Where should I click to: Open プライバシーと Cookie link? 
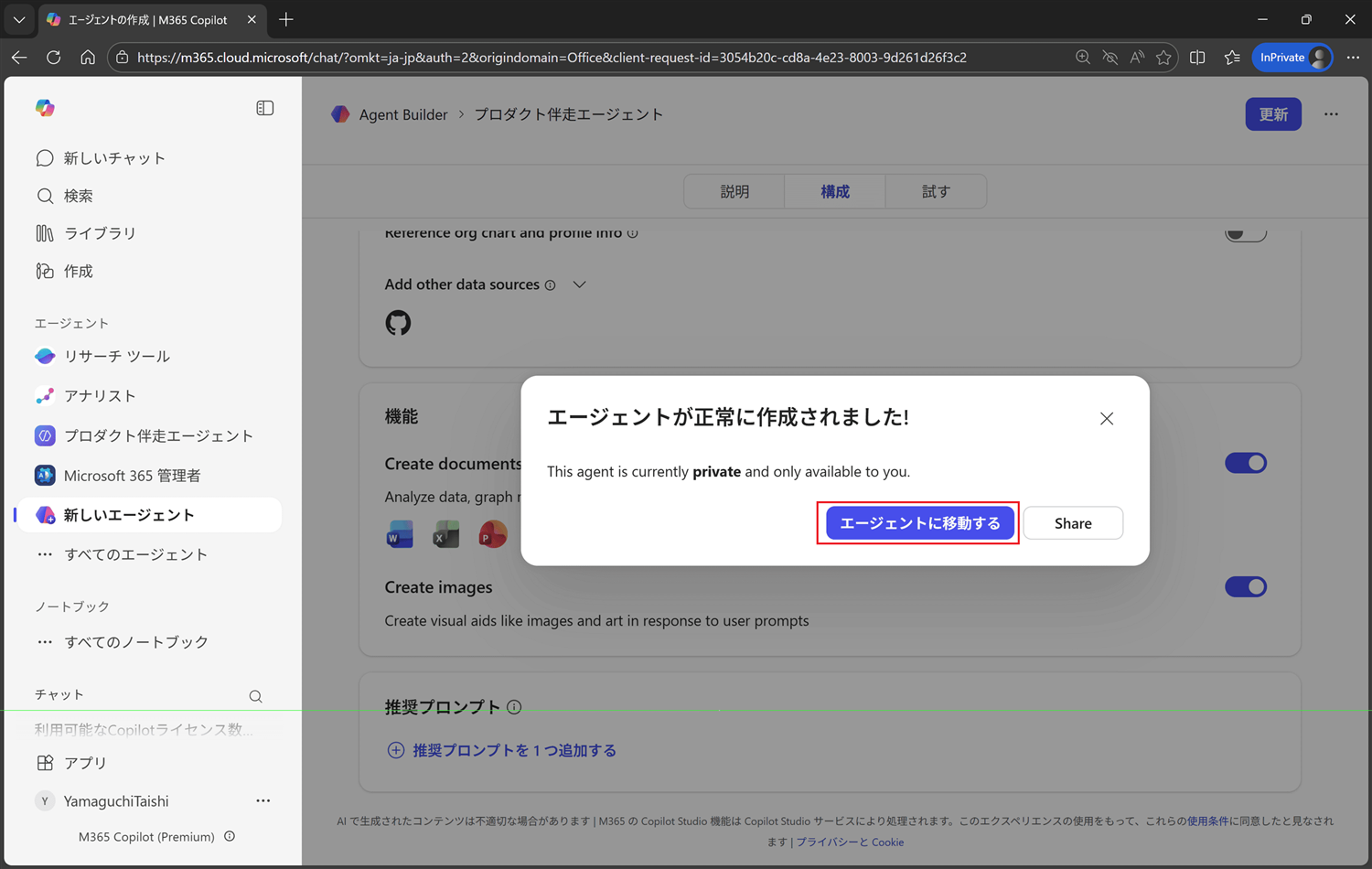[x=850, y=842]
